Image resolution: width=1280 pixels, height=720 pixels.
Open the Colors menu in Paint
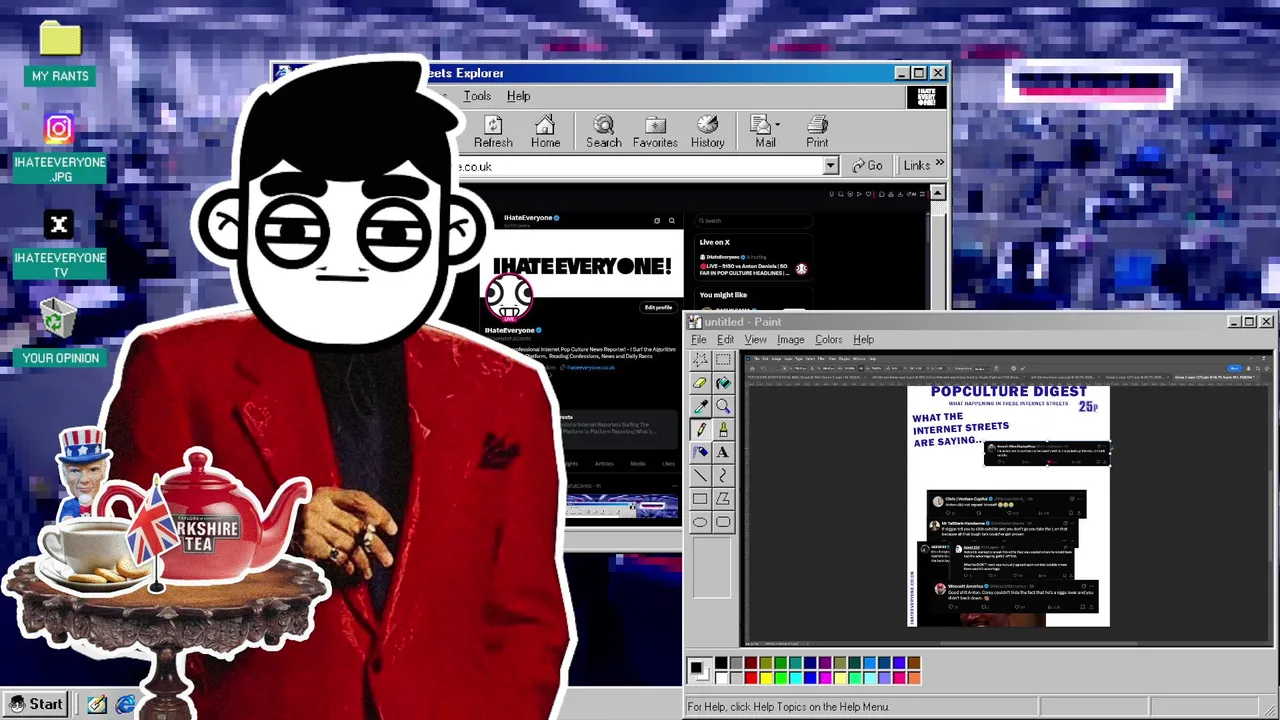click(x=828, y=340)
